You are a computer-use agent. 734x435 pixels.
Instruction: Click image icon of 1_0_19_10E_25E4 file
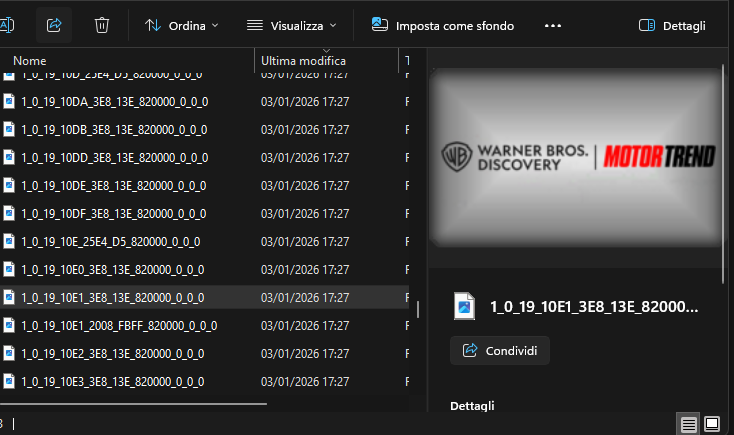pyautogui.click(x=9, y=241)
